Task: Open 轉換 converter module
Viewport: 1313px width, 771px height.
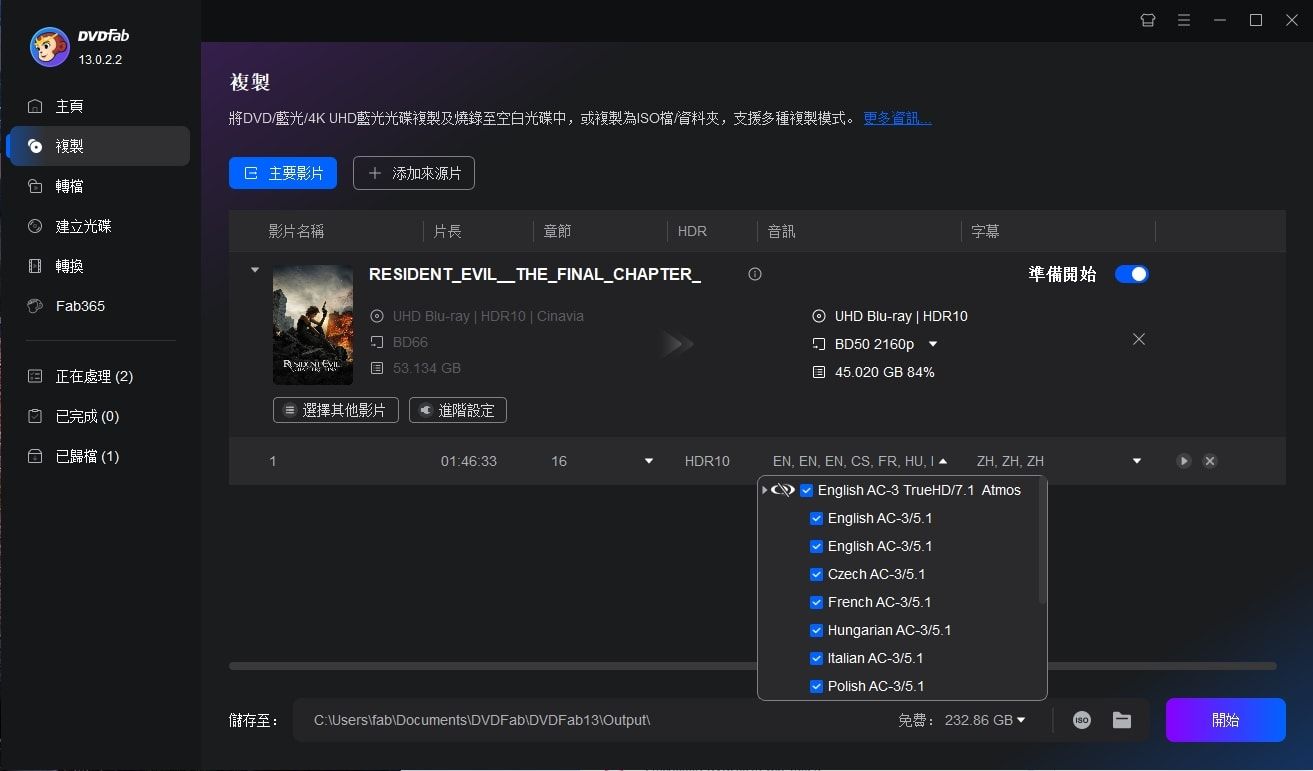Action: [x=97, y=266]
